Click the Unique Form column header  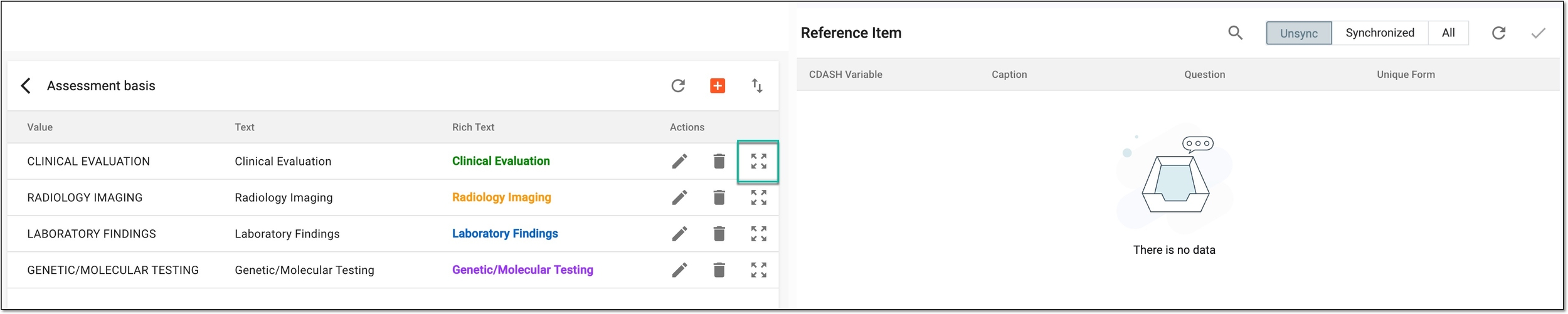tap(1406, 75)
